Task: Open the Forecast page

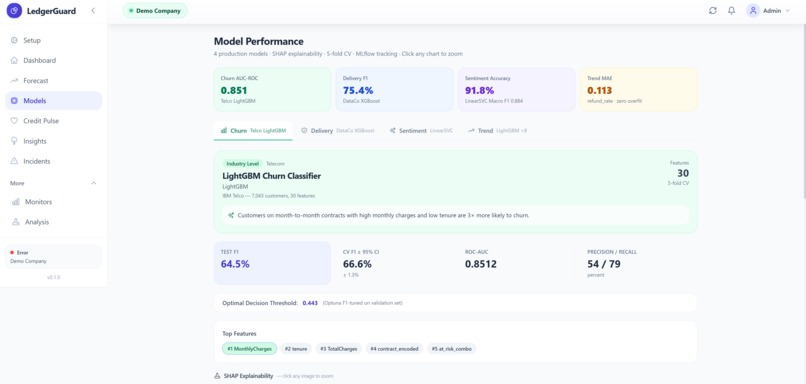Action: (x=53, y=81)
